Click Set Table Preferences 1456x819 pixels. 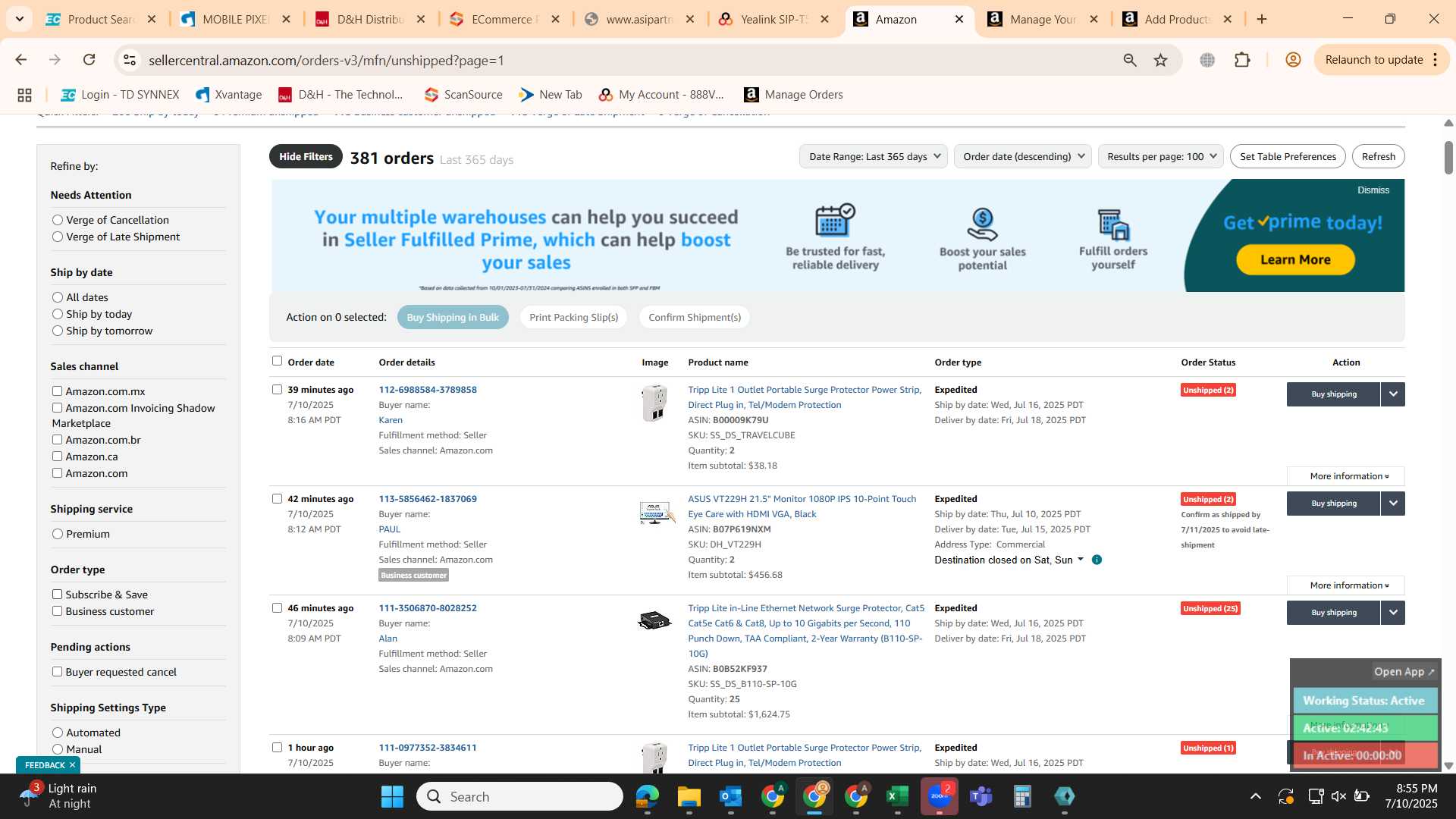coord(1288,157)
